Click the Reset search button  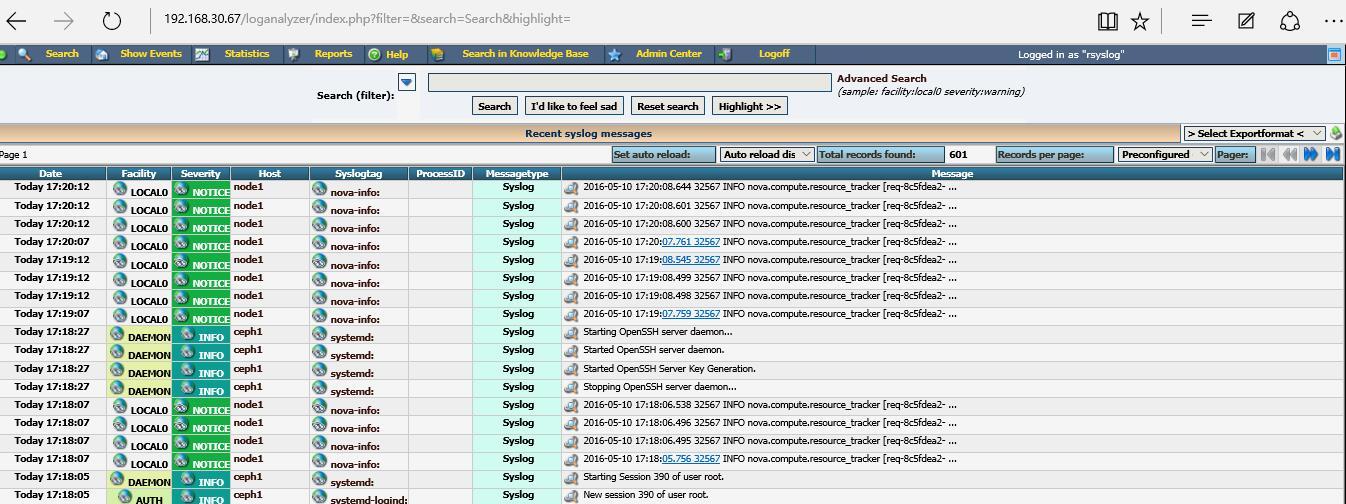tap(668, 106)
